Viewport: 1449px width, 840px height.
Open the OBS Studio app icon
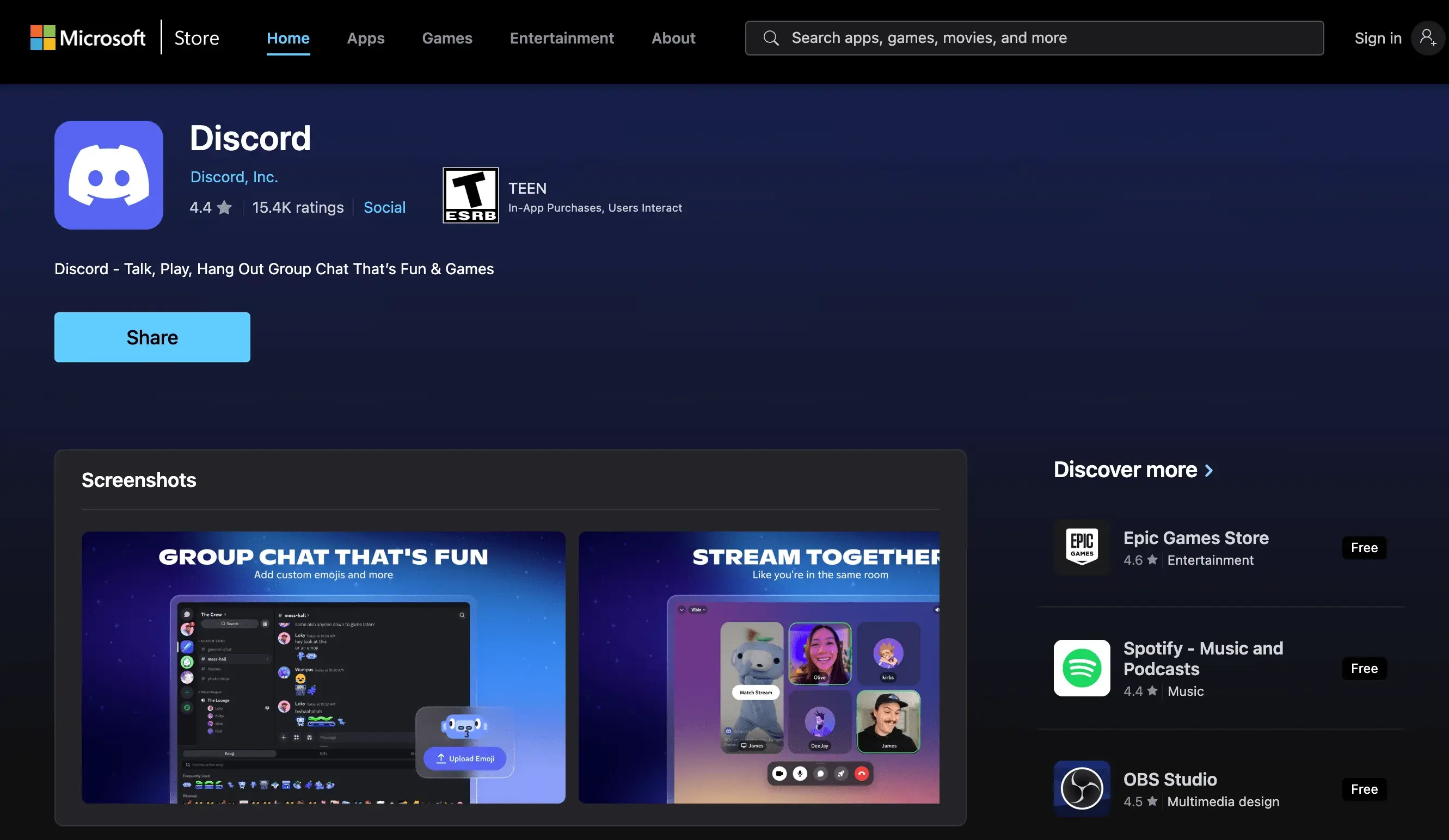coord(1082,789)
